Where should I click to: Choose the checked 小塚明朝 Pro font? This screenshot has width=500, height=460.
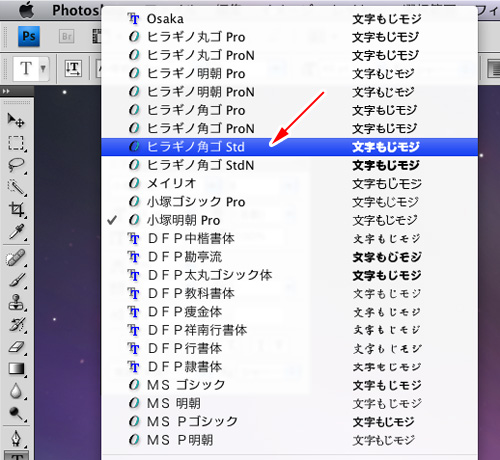click(289, 220)
